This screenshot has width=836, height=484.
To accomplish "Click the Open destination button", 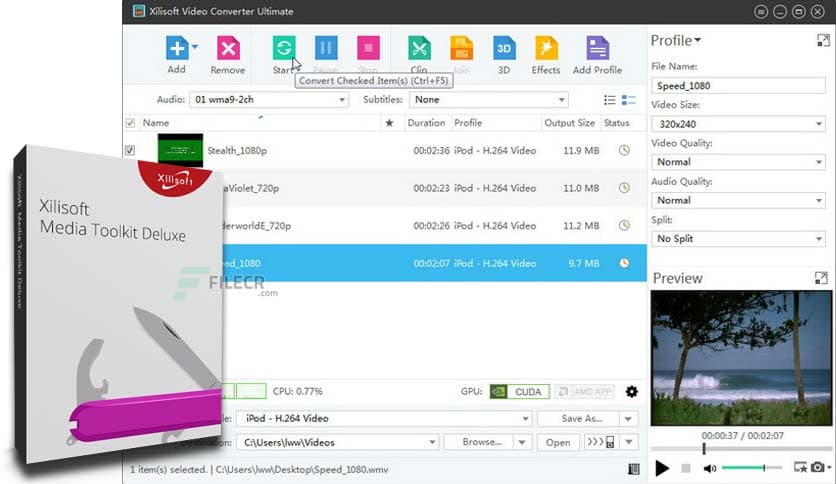I will click(558, 442).
